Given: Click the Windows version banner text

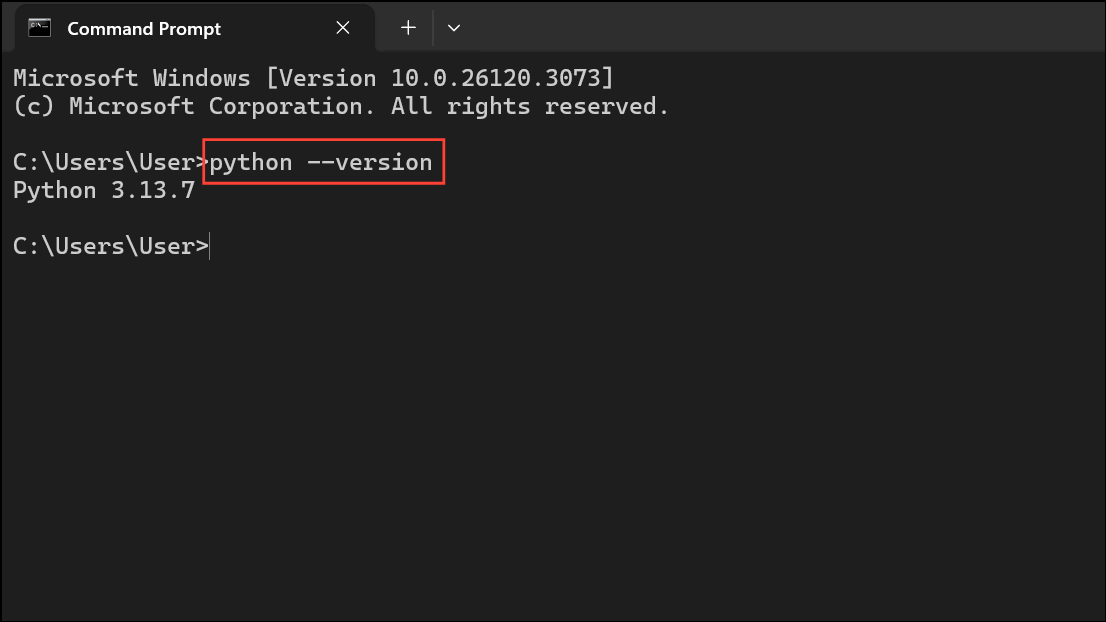Looking at the screenshot, I should click(x=311, y=77).
